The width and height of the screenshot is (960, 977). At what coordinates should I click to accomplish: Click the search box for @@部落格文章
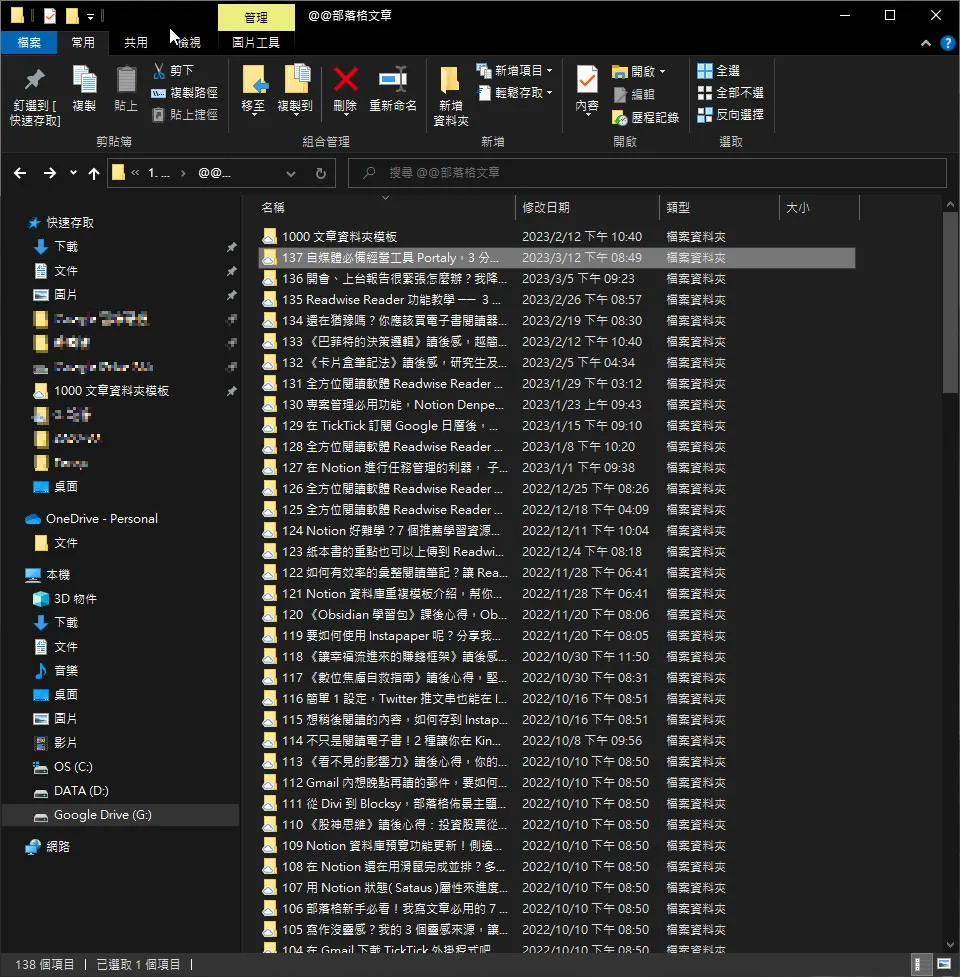(647, 173)
